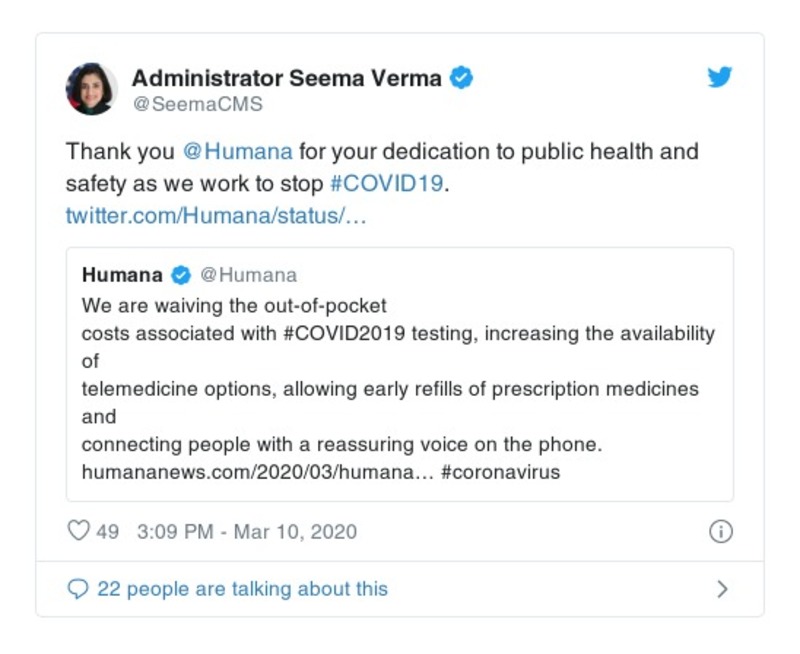800x654 pixels.
Task: Click the Twitter bird logo
Action: pos(720,77)
